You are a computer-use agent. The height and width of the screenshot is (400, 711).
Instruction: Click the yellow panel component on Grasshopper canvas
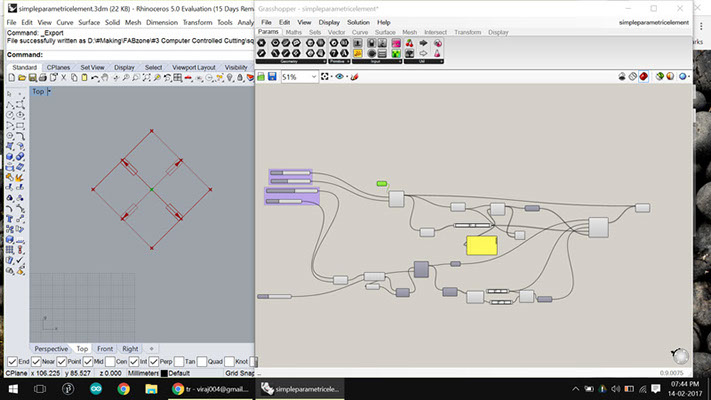point(482,245)
